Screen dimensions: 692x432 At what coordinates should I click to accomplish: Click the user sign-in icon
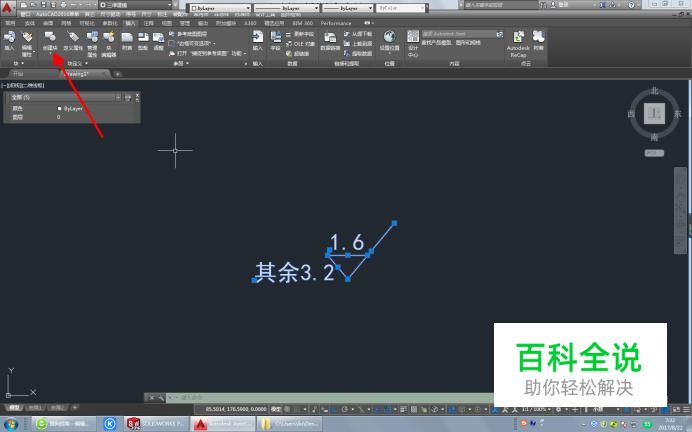pyautogui.click(x=553, y=5)
